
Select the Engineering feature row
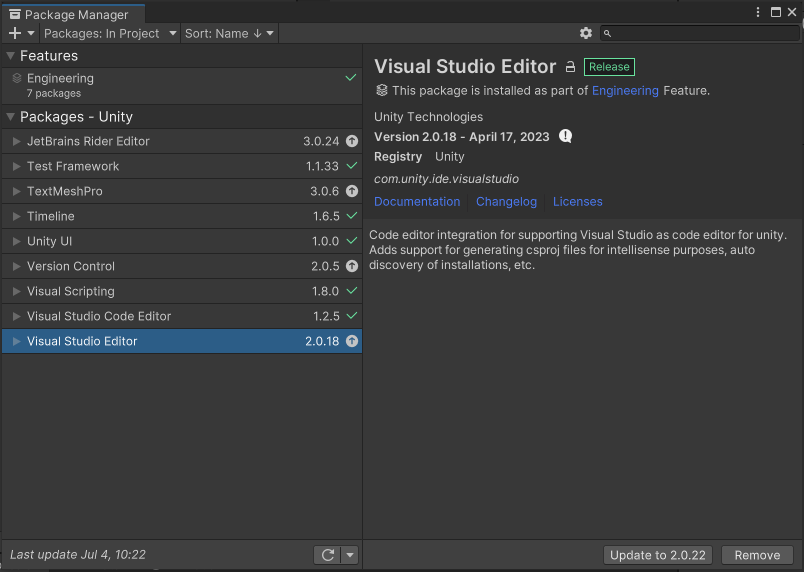click(x=182, y=85)
